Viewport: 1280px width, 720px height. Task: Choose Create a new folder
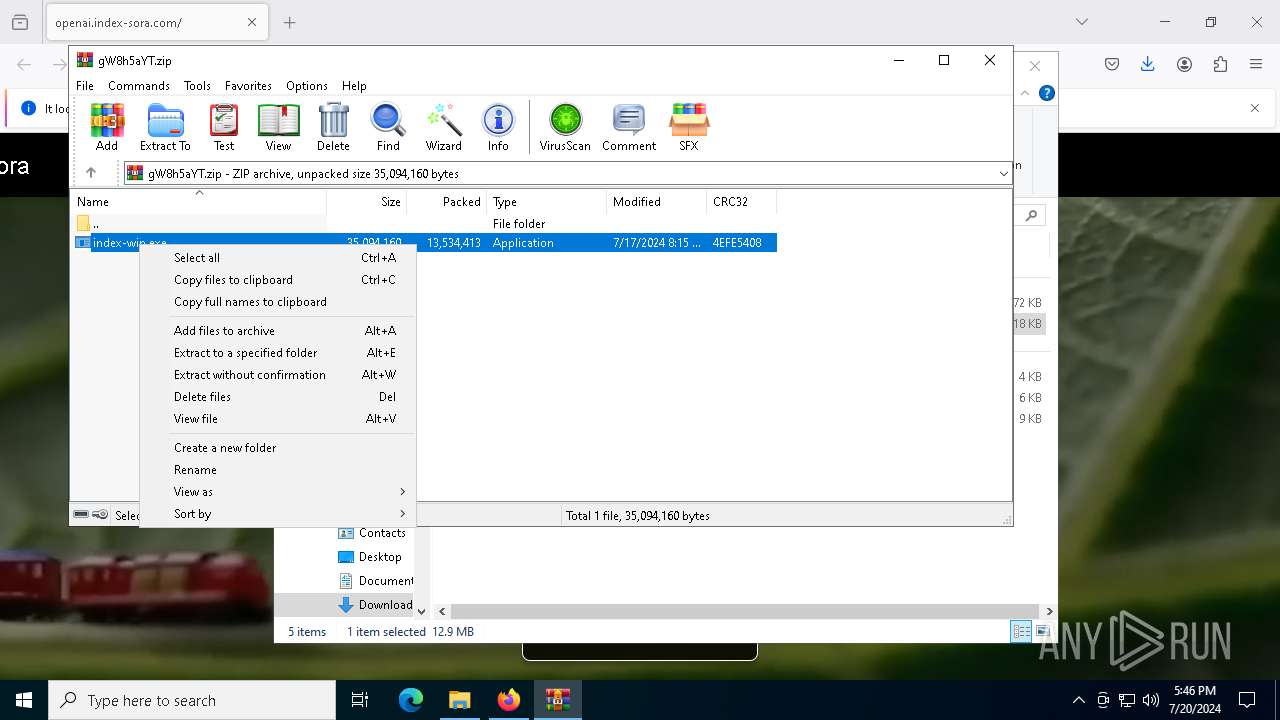click(278, 448)
